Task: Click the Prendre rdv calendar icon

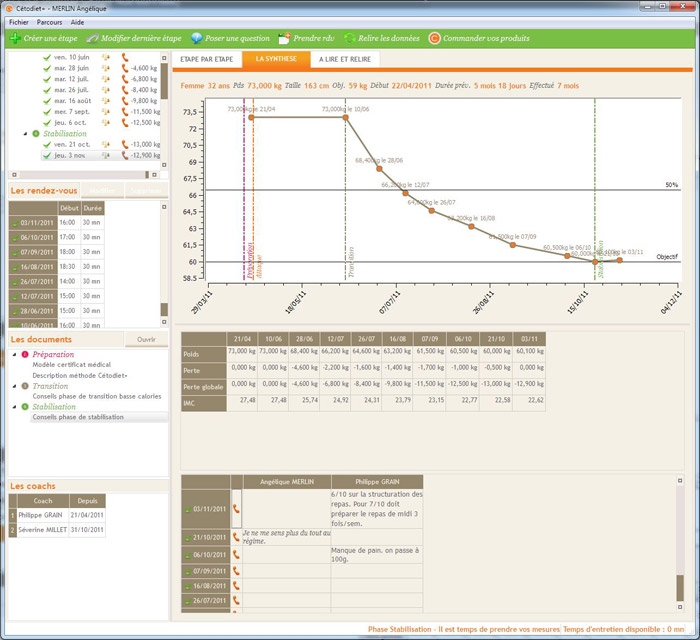Action: (284, 38)
